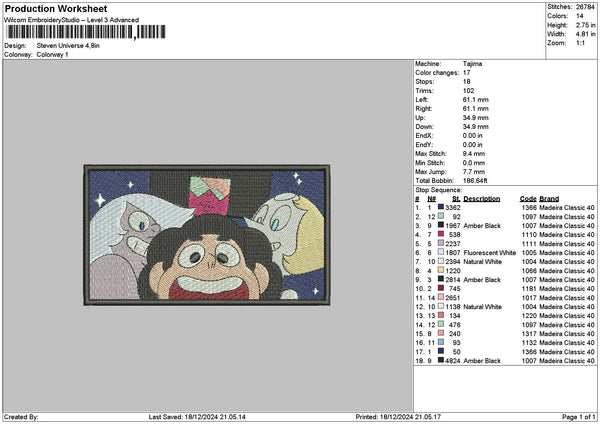Click the 'Description' column header
Screen dimensions: 600x424
[x=481, y=199]
